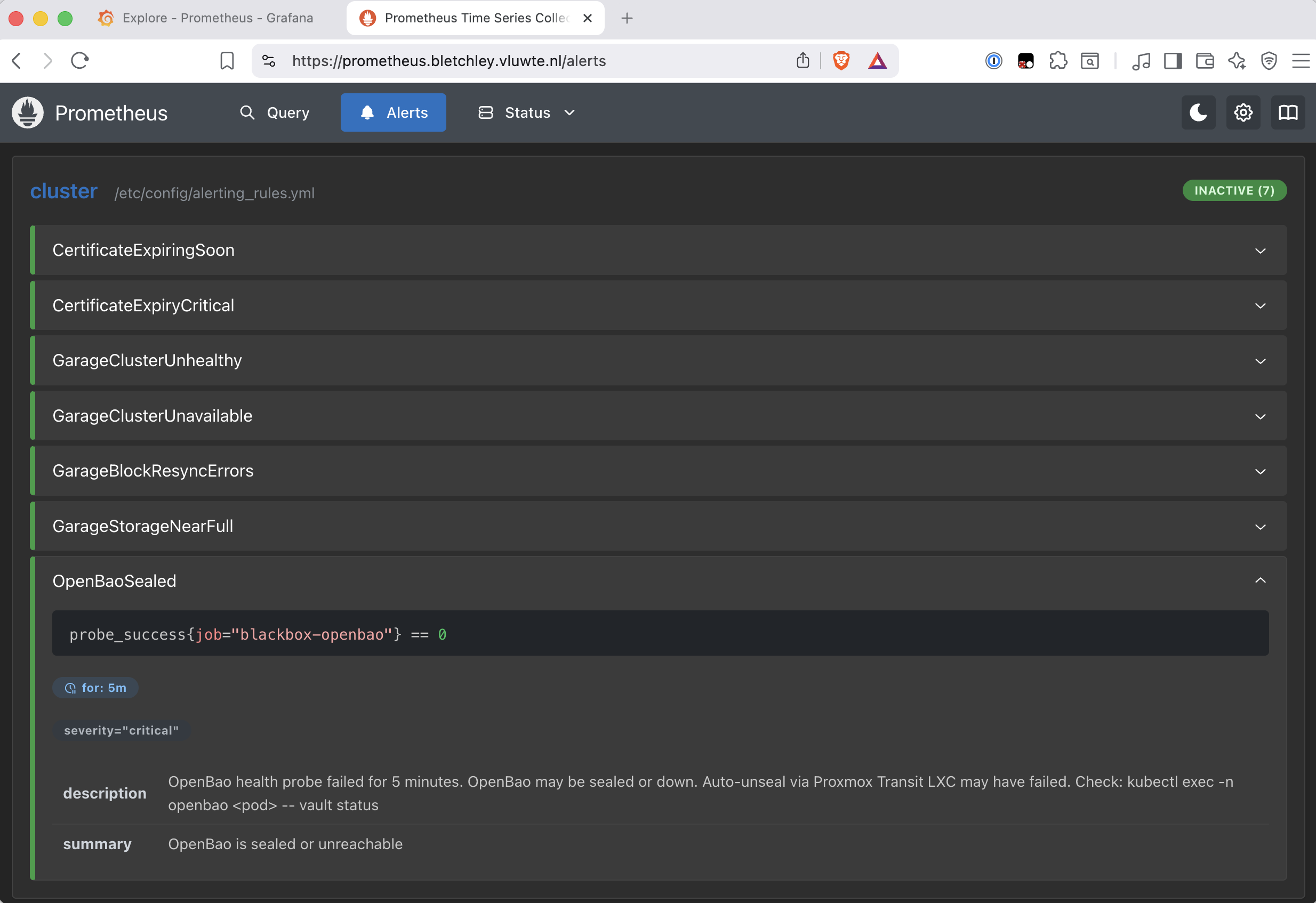Click the description annotation text
1316x903 pixels.
point(701,794)
